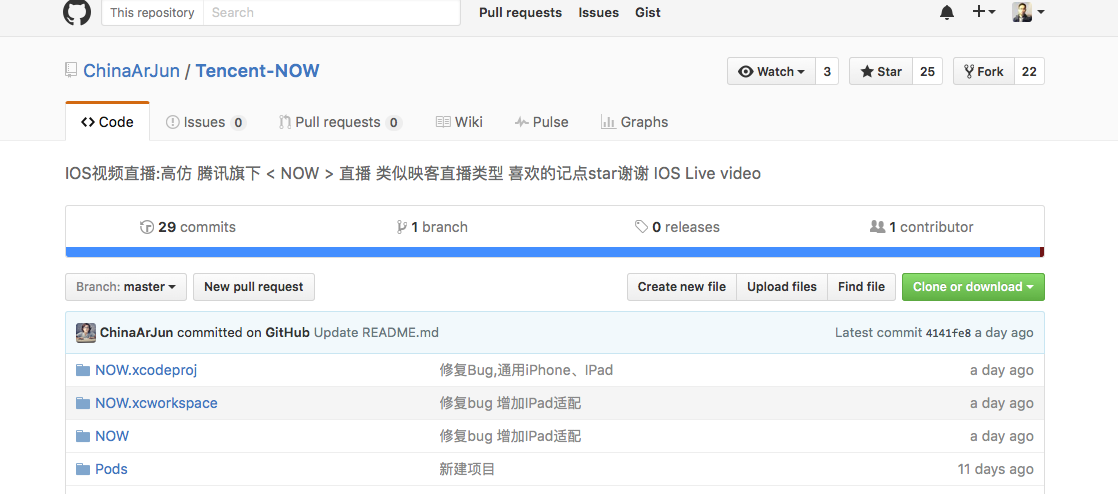Click the 11 days ago timestamp
Viewport: 1118px width, 494px height.
[995, 468]
